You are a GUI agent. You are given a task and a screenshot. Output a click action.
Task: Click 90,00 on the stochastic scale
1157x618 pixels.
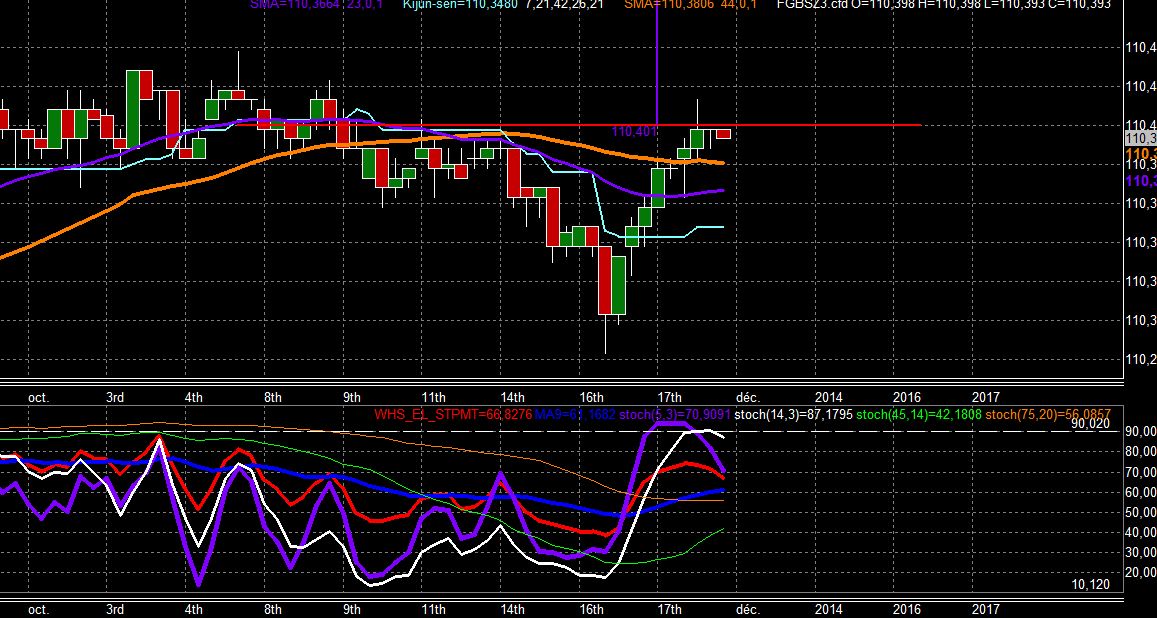[x=1142, y=431]
